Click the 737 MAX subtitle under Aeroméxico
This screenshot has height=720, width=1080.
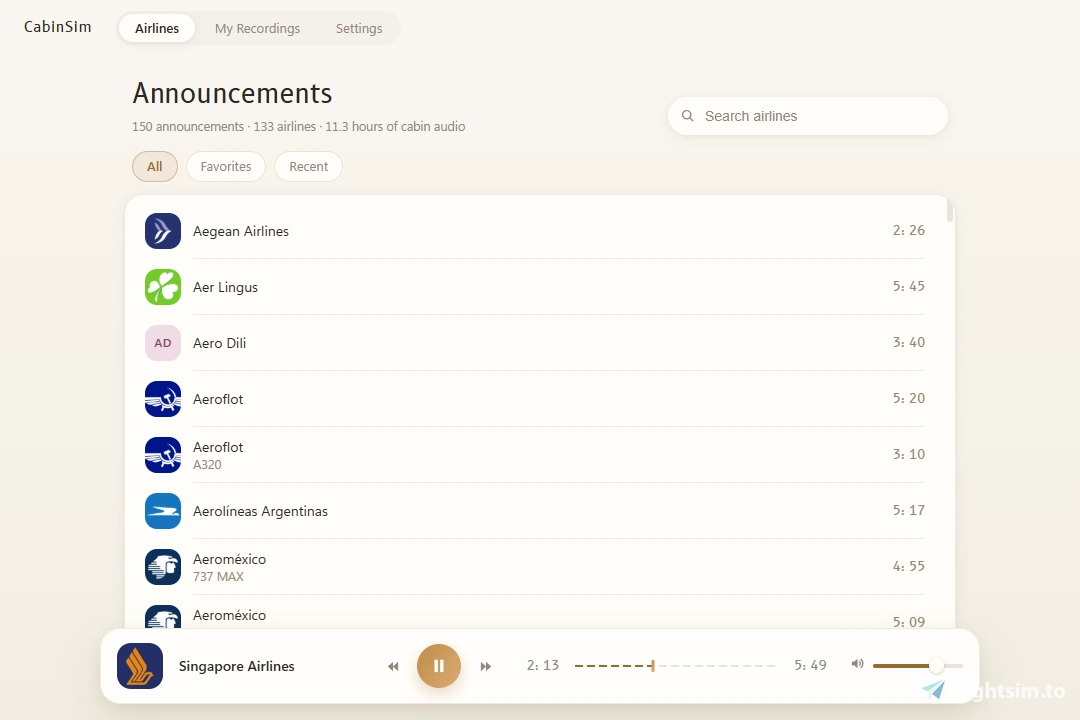click(218, 577)
